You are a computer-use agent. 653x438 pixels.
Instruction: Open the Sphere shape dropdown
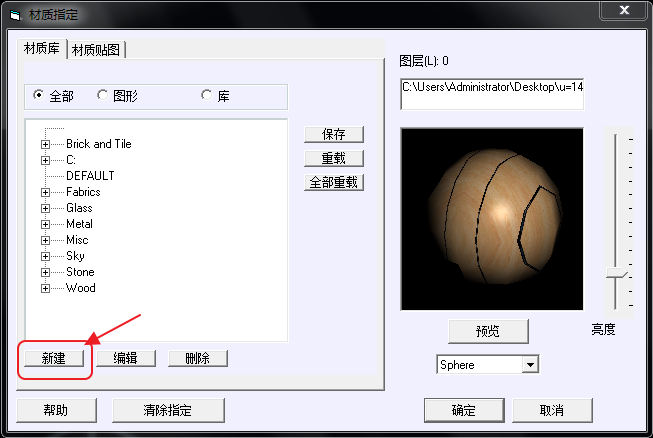[530, 365]
